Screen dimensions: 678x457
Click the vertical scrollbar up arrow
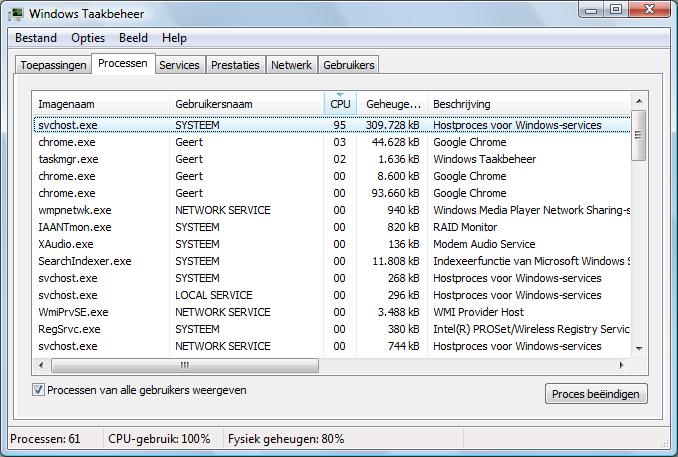click(639, 101)
